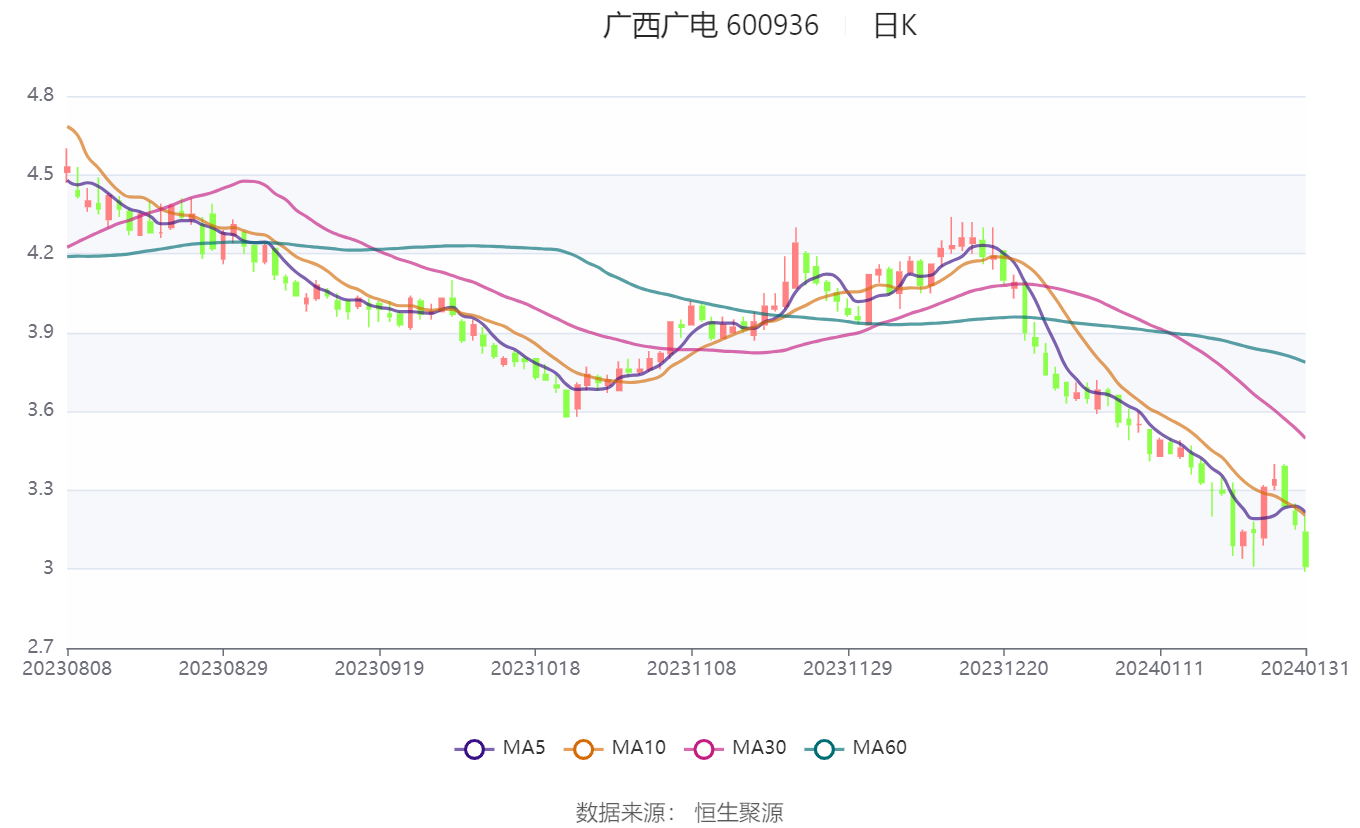Click the 3.9 y-axis label
The width and height of the screenshot is (1360, 828).
pyautogui.click(x=40, y=332)
